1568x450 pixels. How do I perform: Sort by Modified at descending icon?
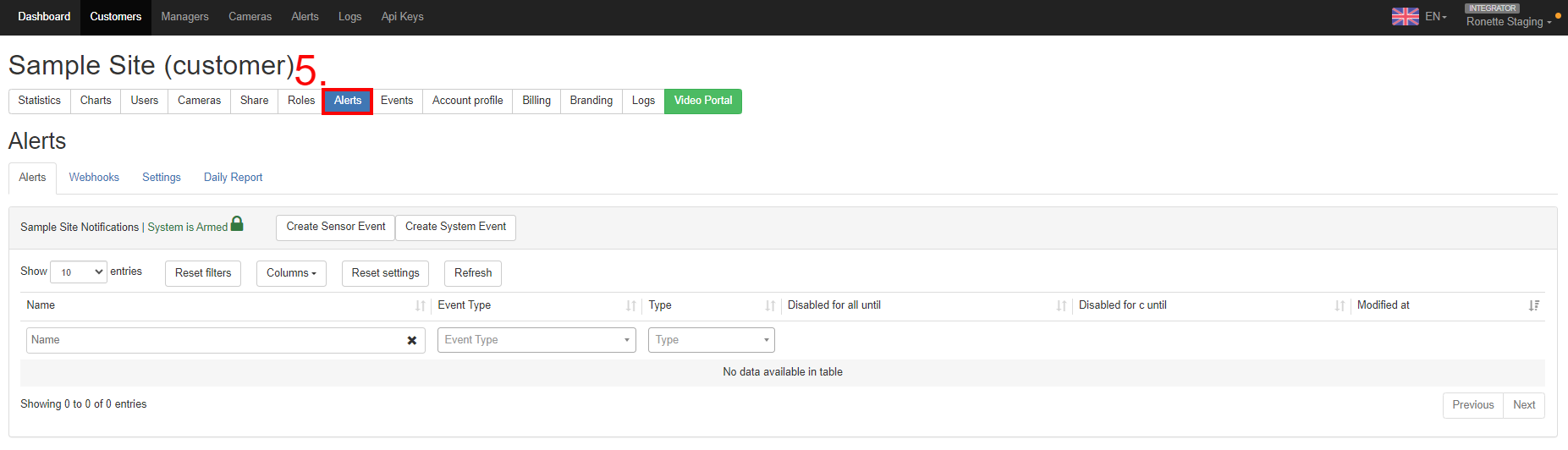click(x=1534, y=306)
